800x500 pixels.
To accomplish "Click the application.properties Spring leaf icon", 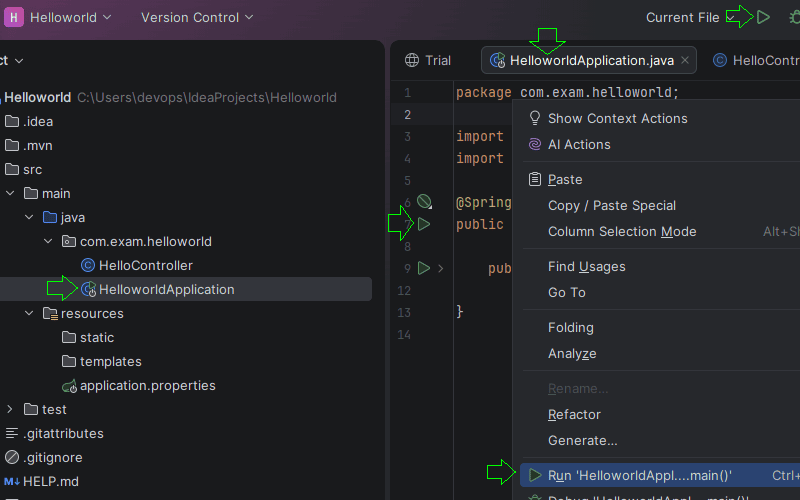I will 69,386.
